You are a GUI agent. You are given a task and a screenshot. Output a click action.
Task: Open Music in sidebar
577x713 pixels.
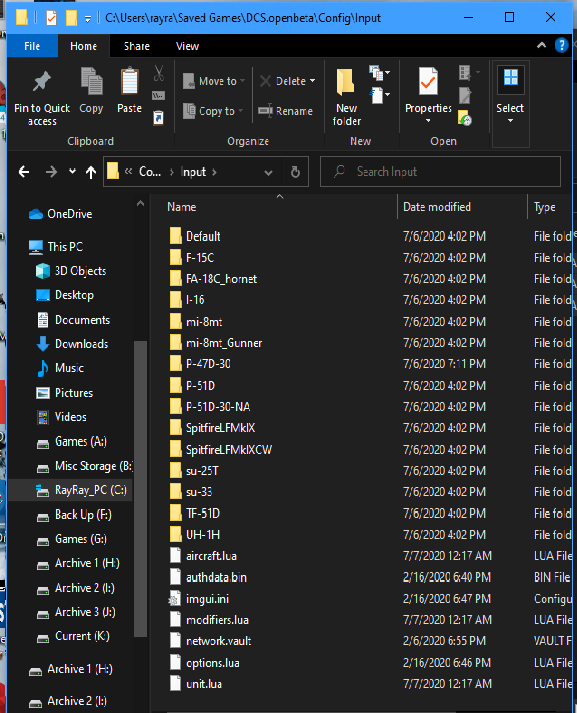[x=60, y=368]
